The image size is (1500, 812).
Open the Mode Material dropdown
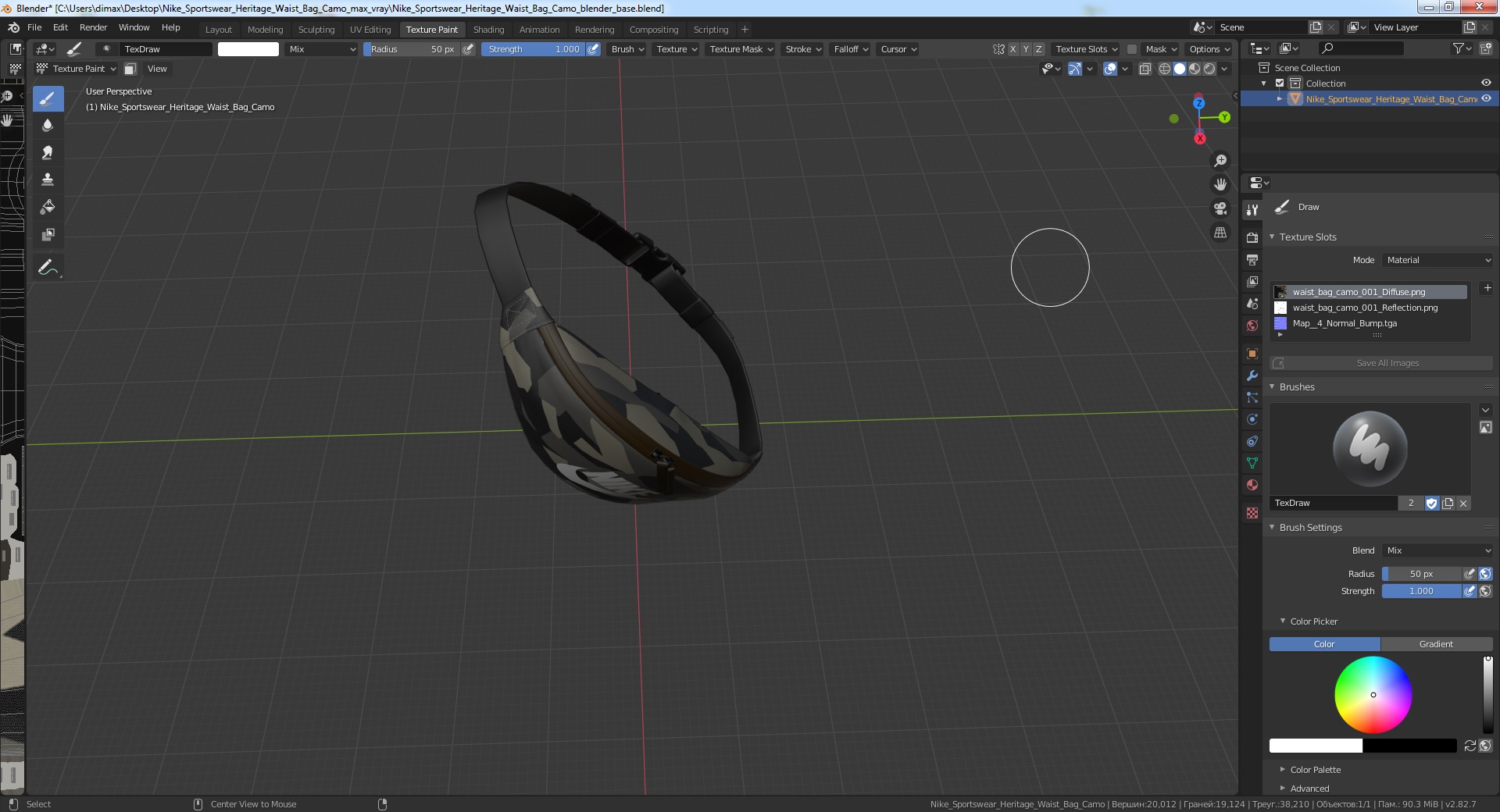point(1437,260)
